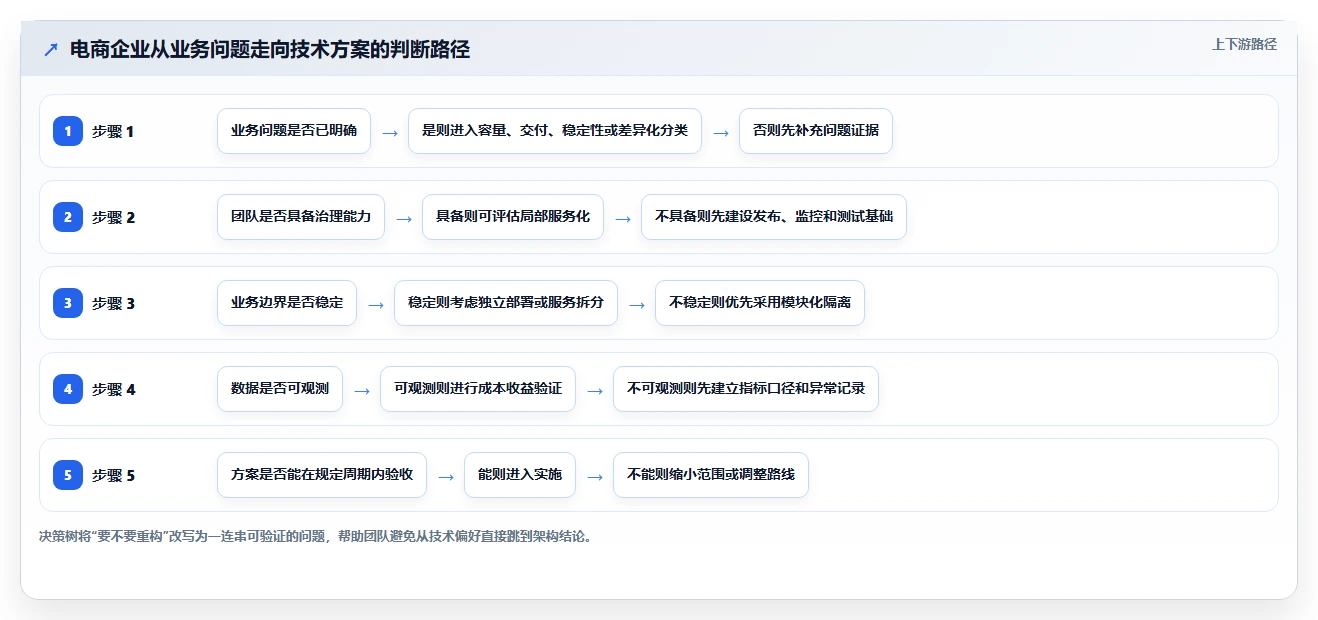Click the 不稳定则优先采用模块化隔离 node
The height and width of the screenshot is (620, 1318).
[x=760, y=303]
